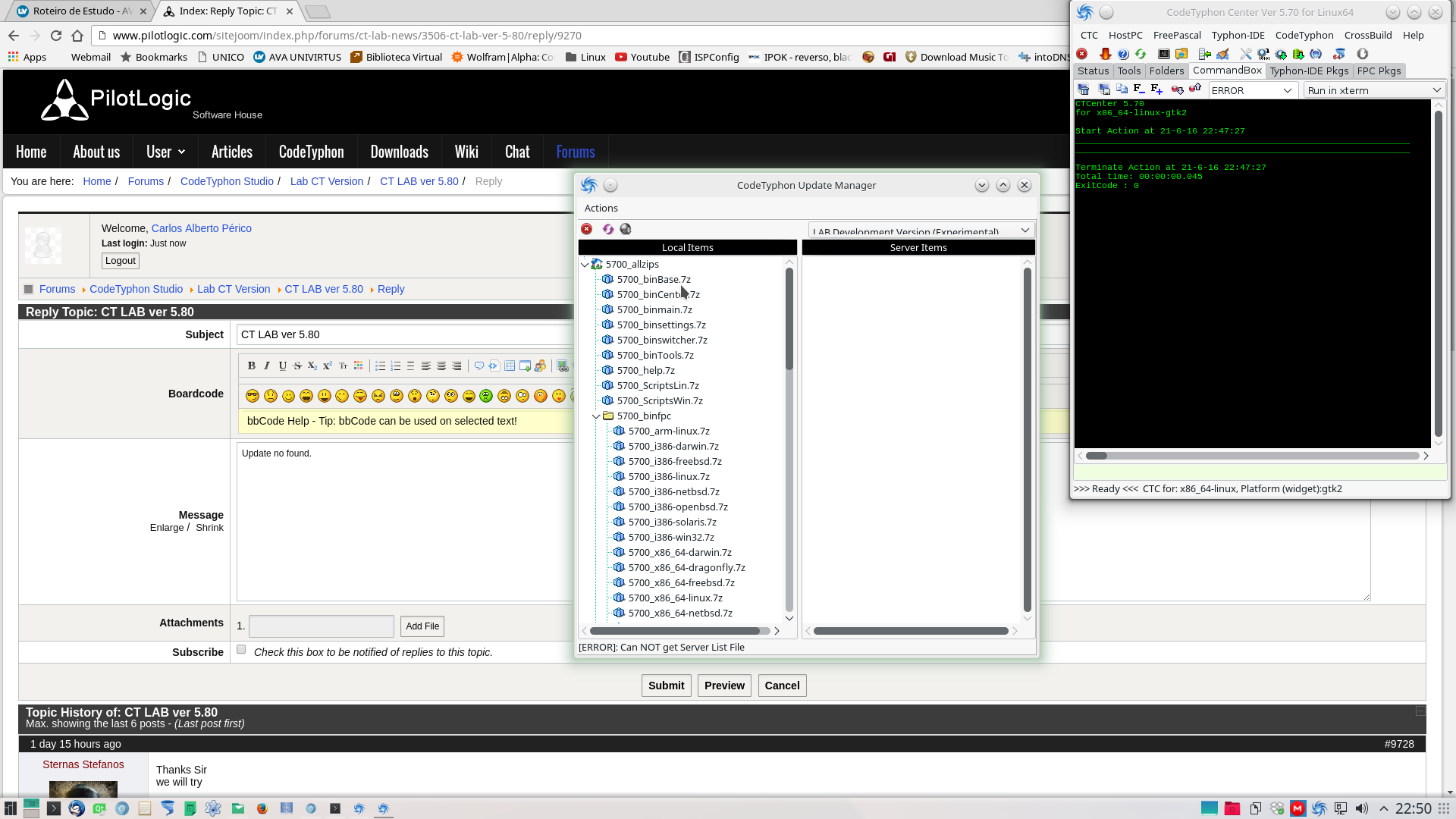Screen dimensions: 1456x819
Task: Insert unordered bullet list in Boardcode toolbar
Action: (x=380, y=366)
